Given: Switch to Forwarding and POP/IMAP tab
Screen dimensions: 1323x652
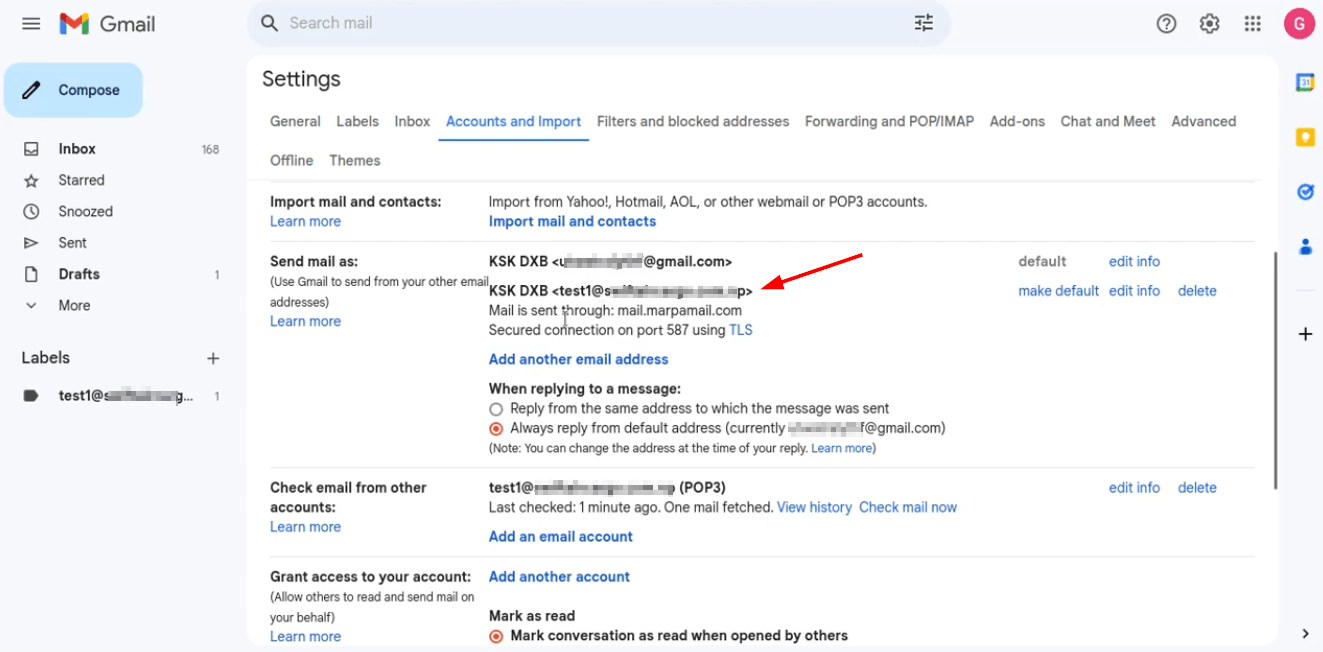Looking at the screenshot, I should click(x=889, y=121).
